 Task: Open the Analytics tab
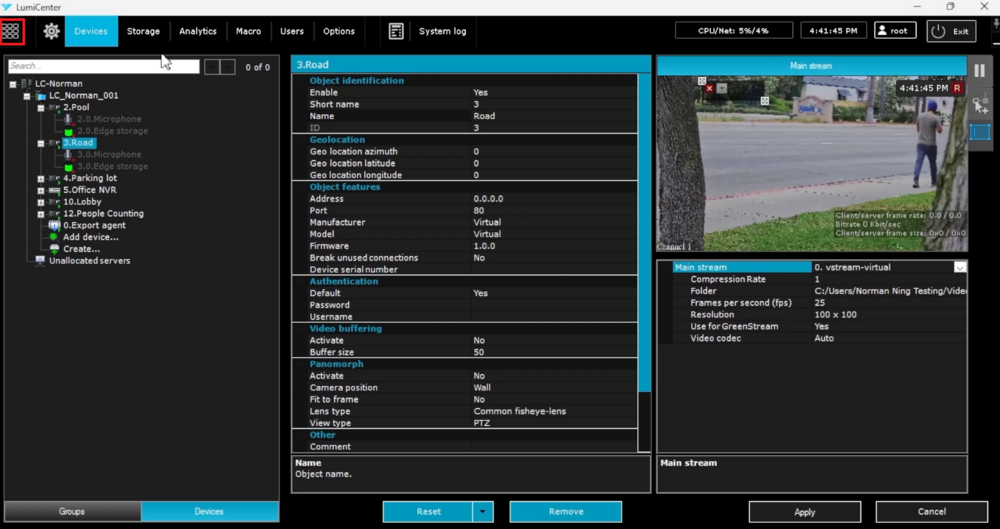coord(198,31)
